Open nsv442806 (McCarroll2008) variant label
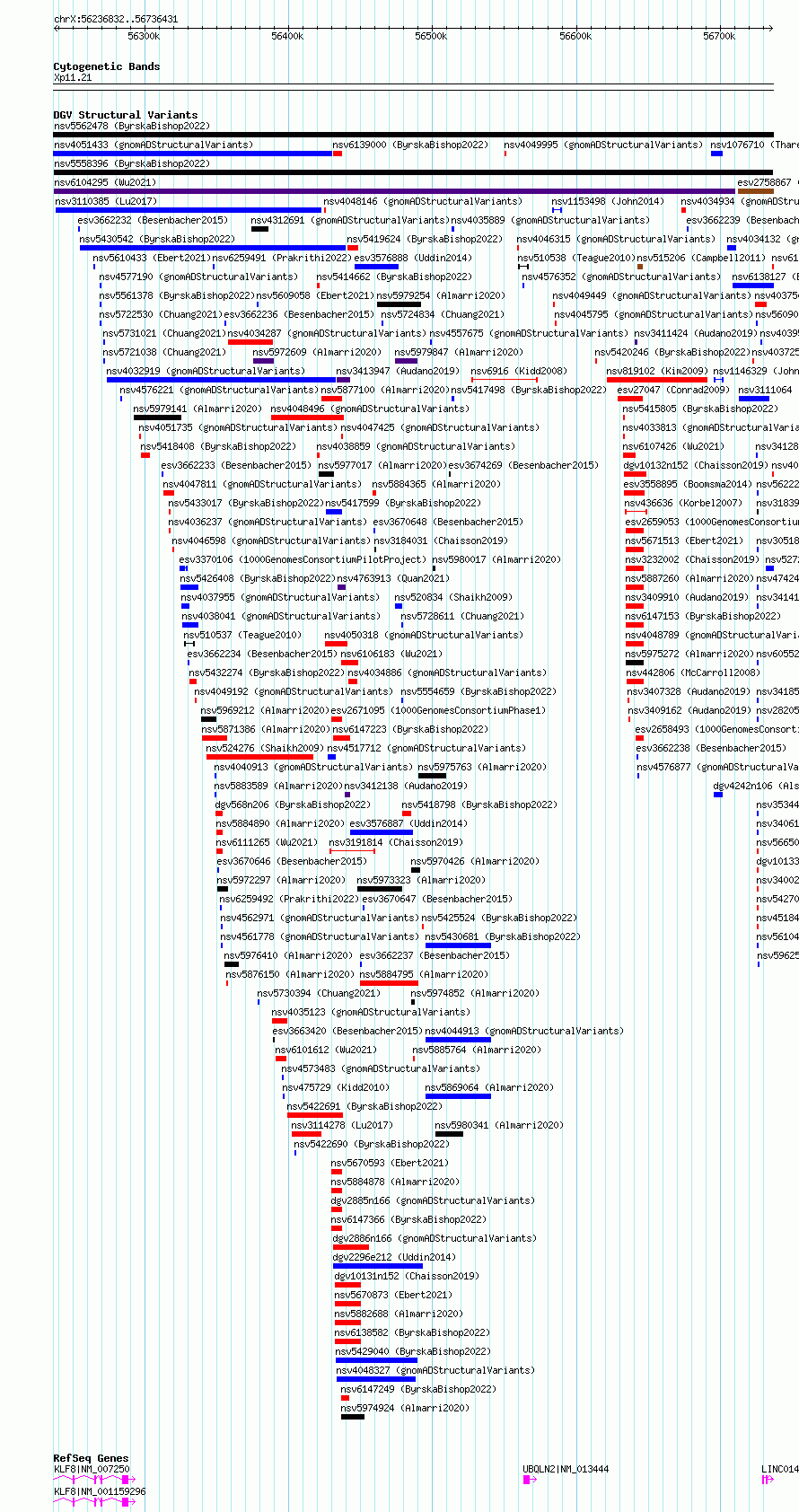The image size is (799, 1512). coord(693,672)
